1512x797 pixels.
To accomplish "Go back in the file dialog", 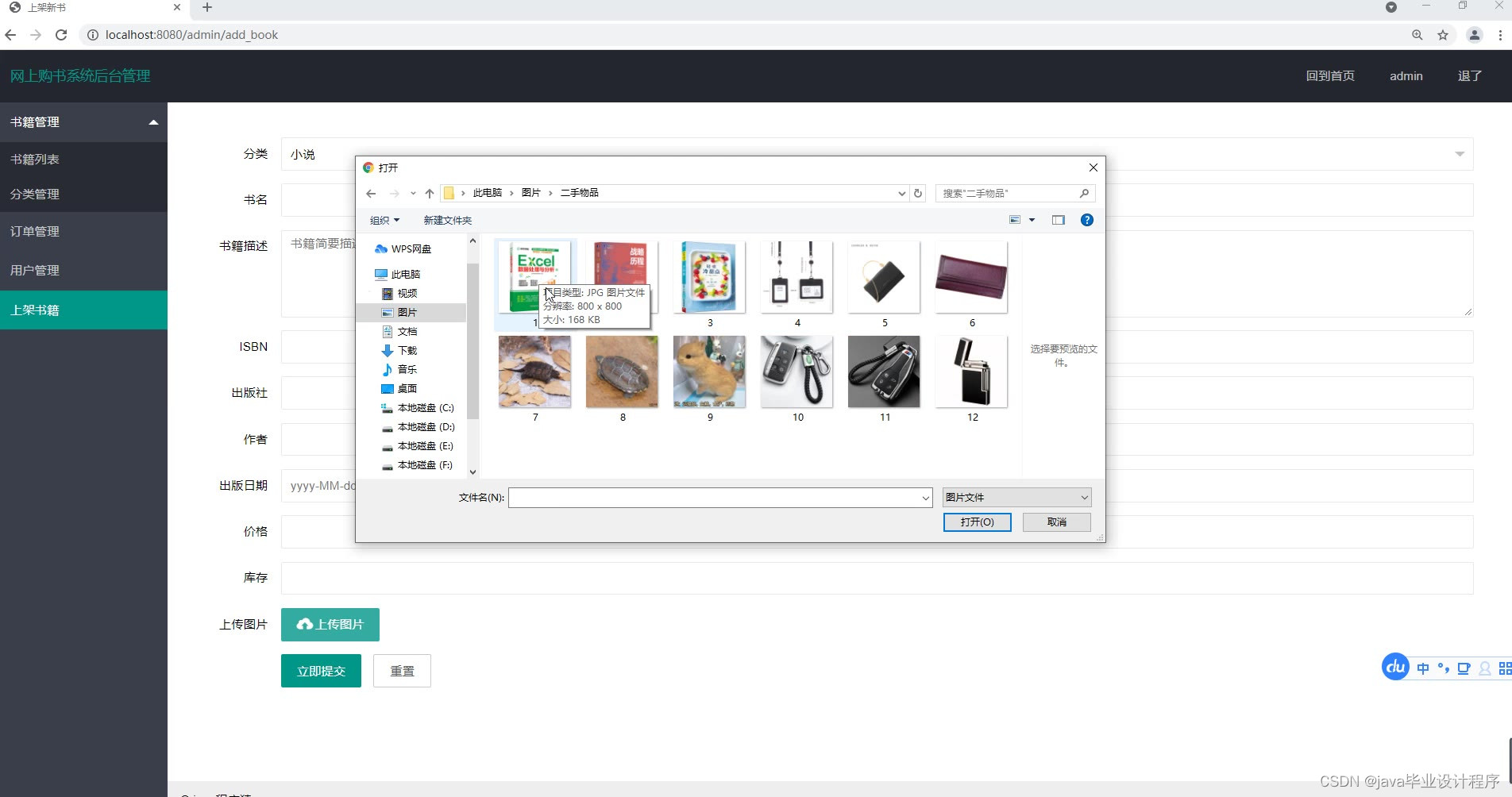I will click(x=371, y=193).
